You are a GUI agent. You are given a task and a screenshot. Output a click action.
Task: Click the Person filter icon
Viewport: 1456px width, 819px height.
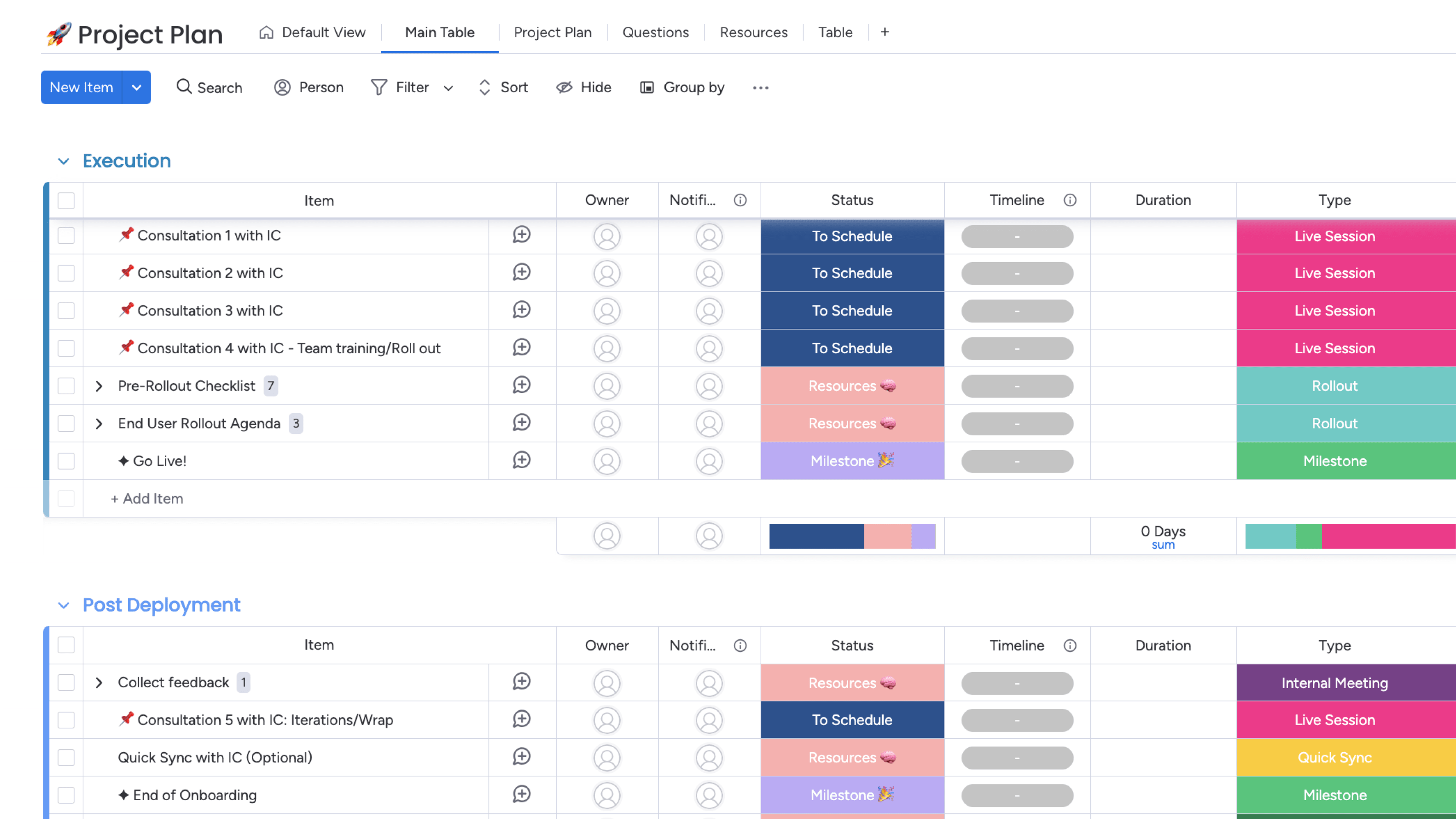[282, 88]
